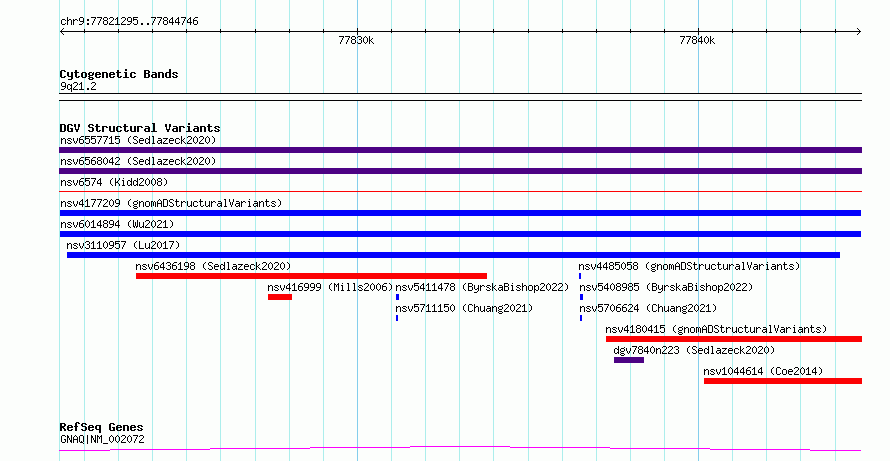
Task: Click the left arrowhead of the ruler
Action: pyautogui.click(x=62, y=32)
